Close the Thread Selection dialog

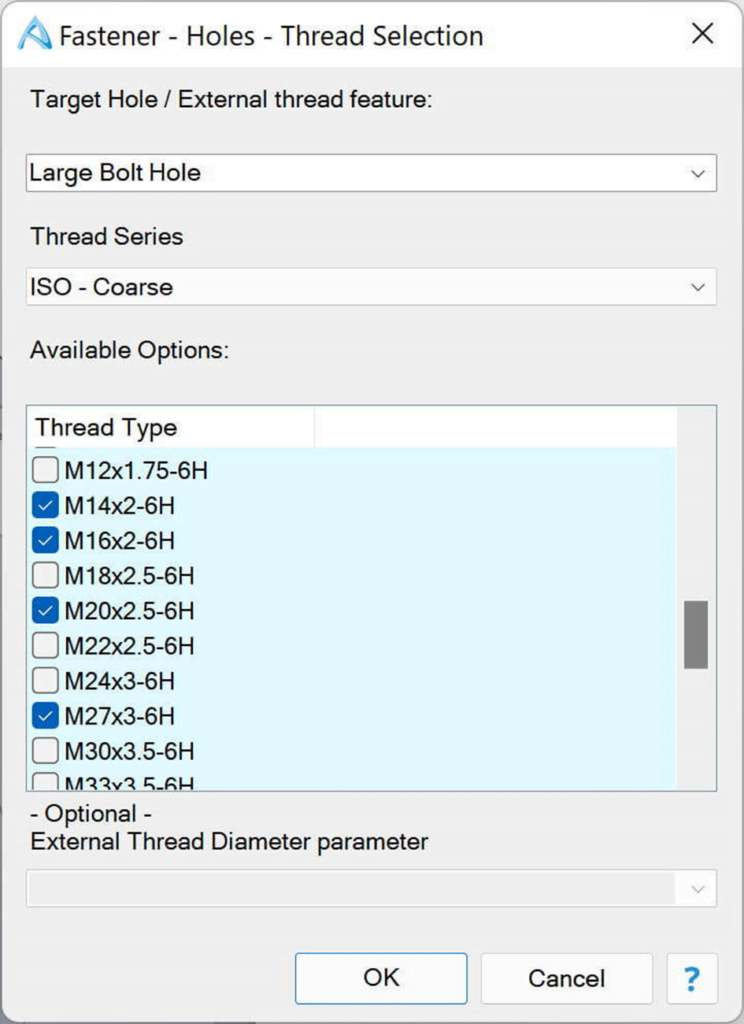click(703, 34)
